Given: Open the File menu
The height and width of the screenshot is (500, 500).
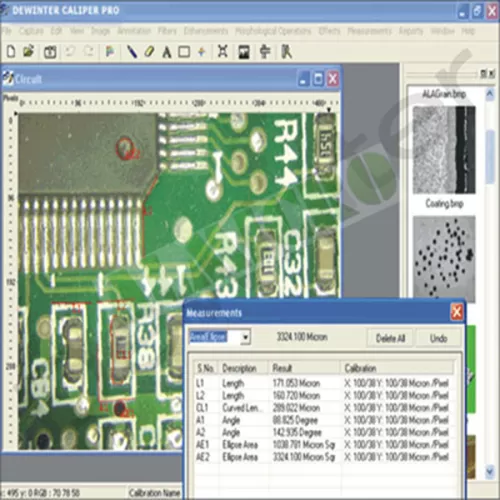Looking at the screenshot, I should 6,31.
